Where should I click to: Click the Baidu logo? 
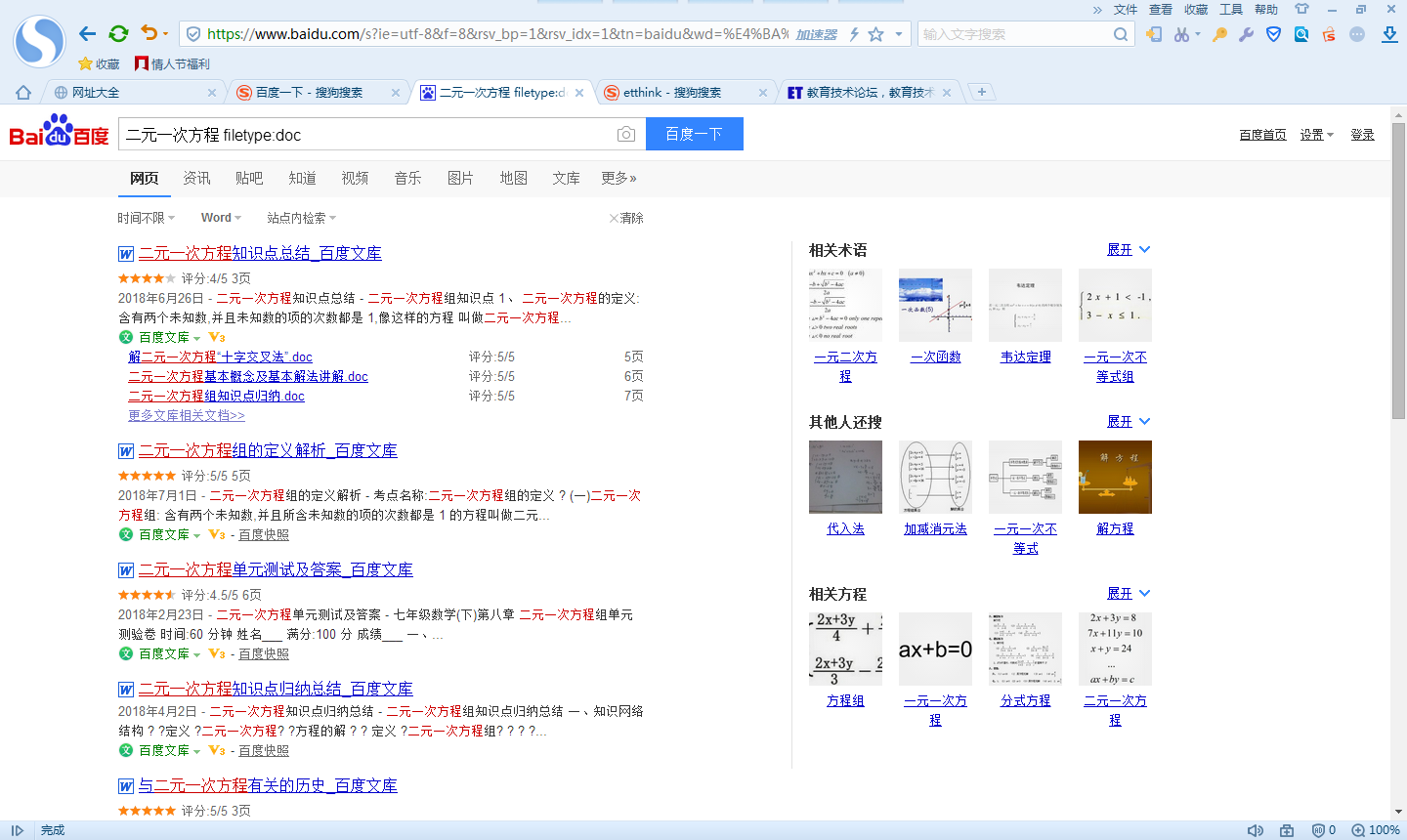[59, 132]
